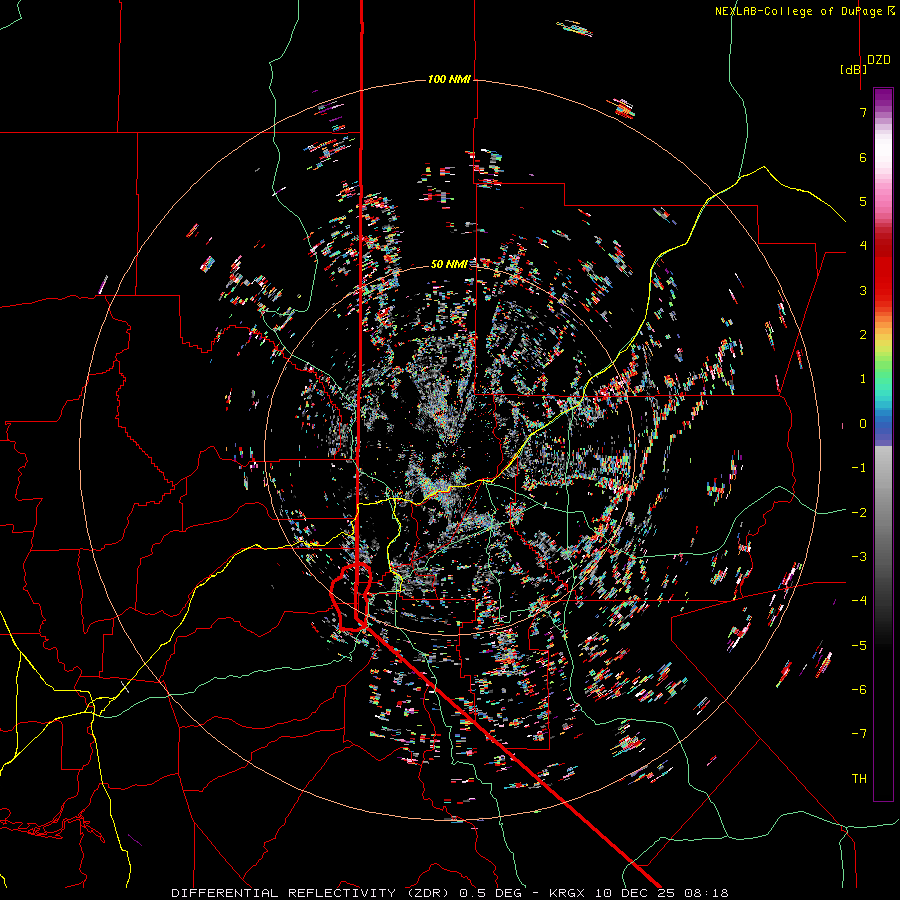Click the -3 dB label on the legend
Screen dimensions: 900x900
tap(859, 556)
